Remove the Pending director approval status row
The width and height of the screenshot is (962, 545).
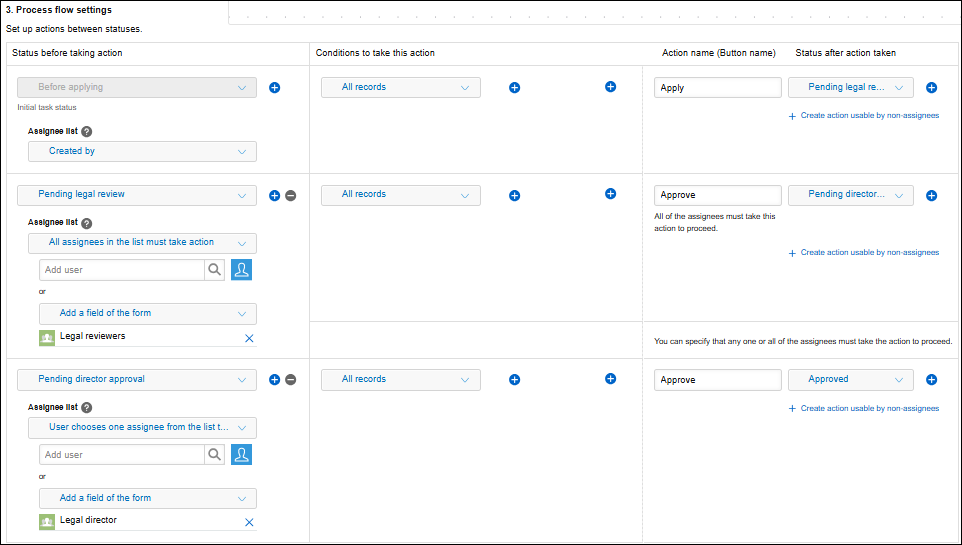pyautogui.click(x=291, y=380)
